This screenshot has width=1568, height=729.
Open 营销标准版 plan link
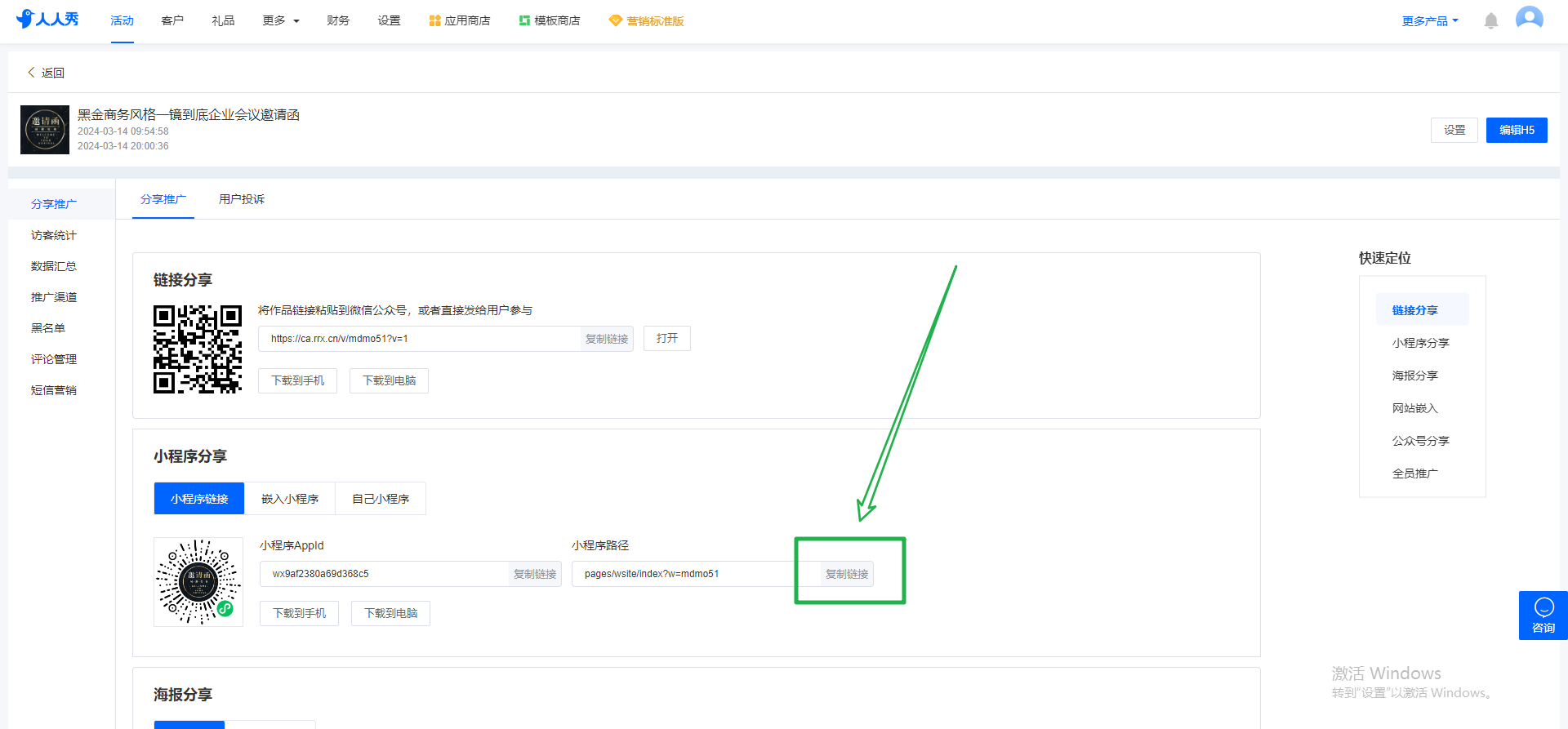coord(647,20)
